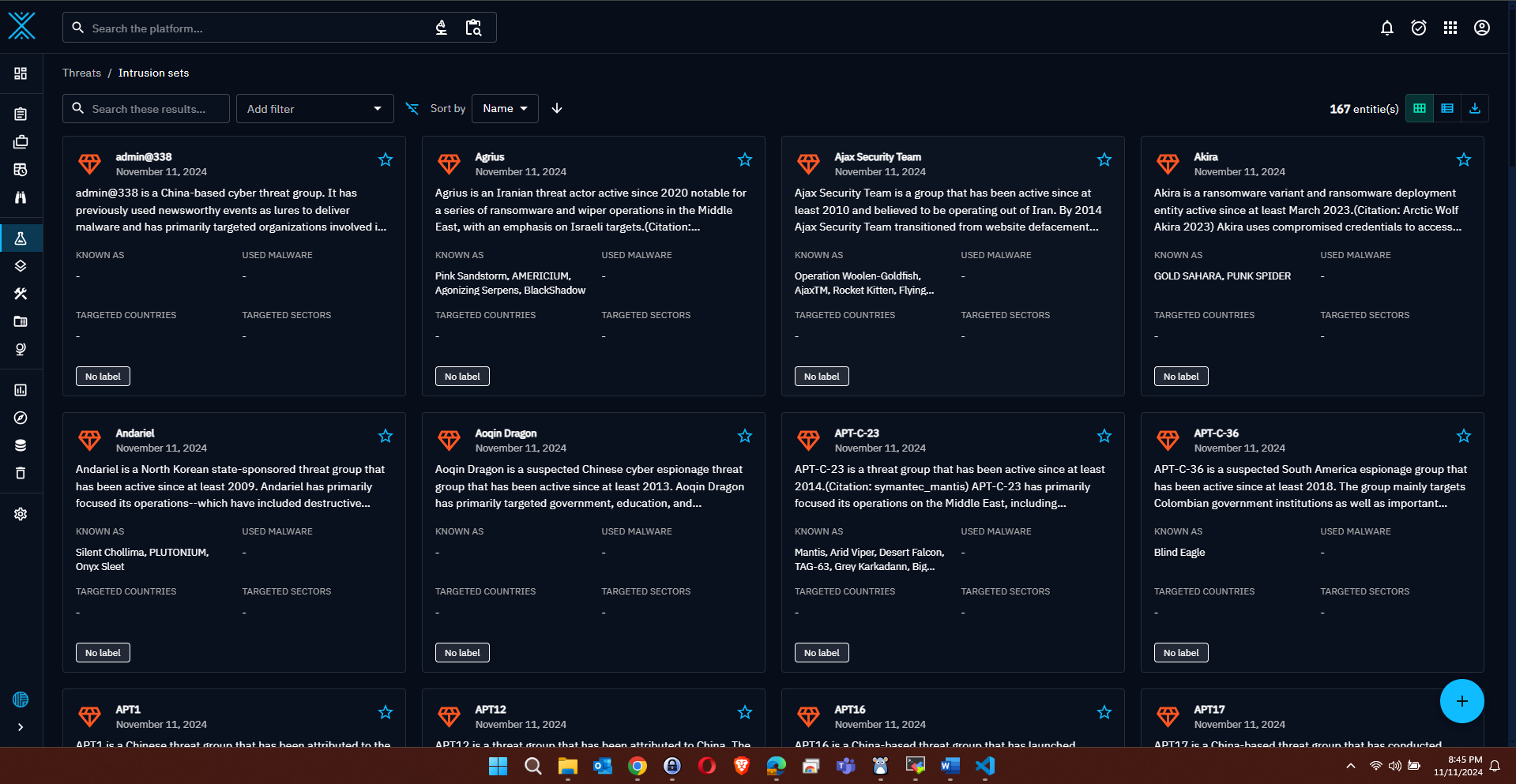The image size is (1516, 784).
Task: Open the Settings gear sidebar icon
Action: (x=21, y=514)
